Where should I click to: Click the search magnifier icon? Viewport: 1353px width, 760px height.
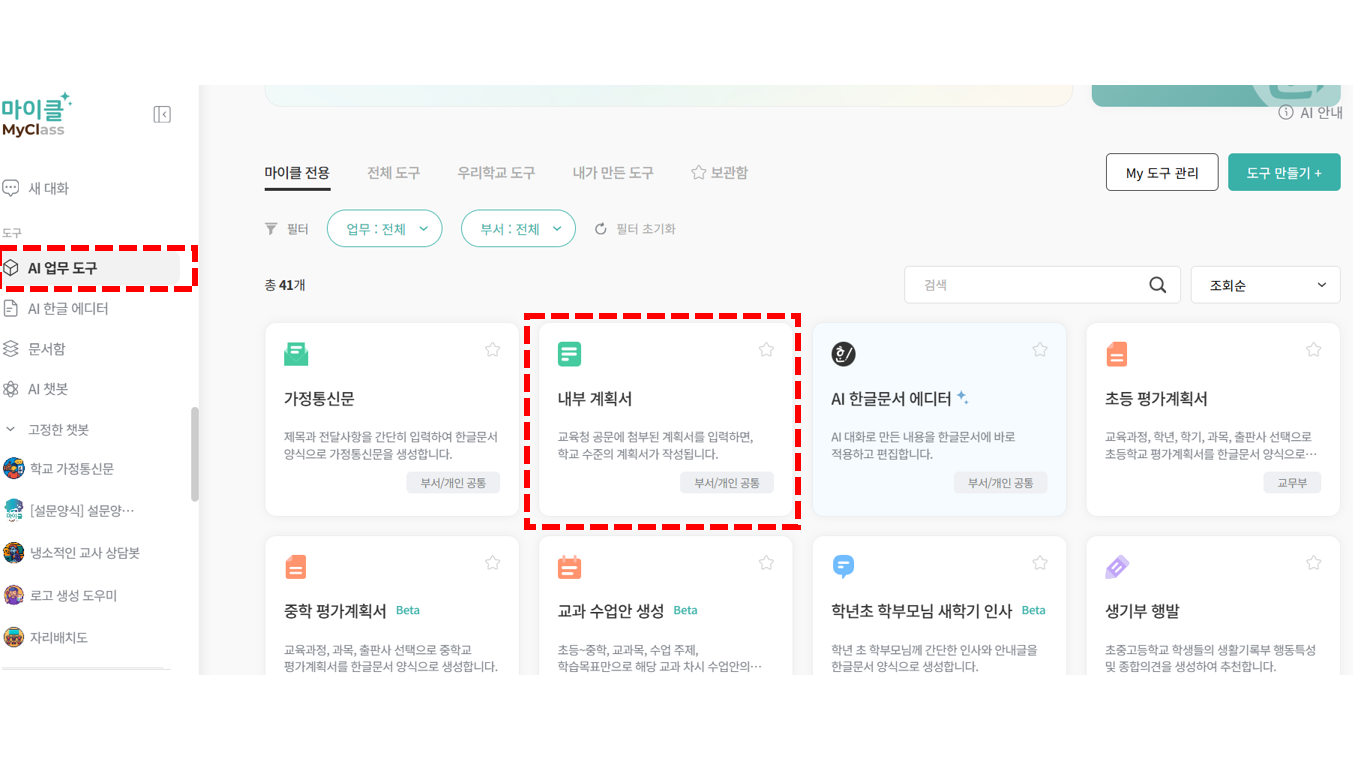tap(1158, 285)
